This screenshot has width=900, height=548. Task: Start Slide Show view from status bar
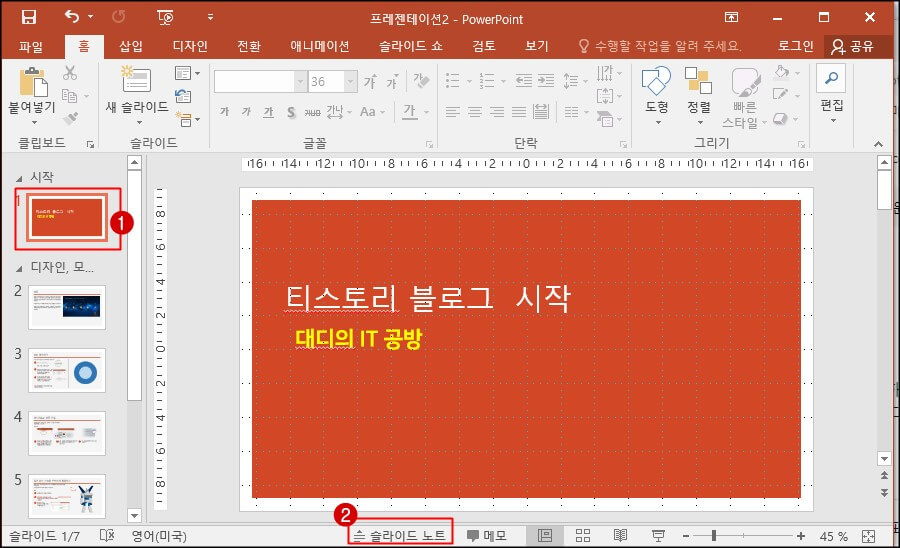[658, 535]
